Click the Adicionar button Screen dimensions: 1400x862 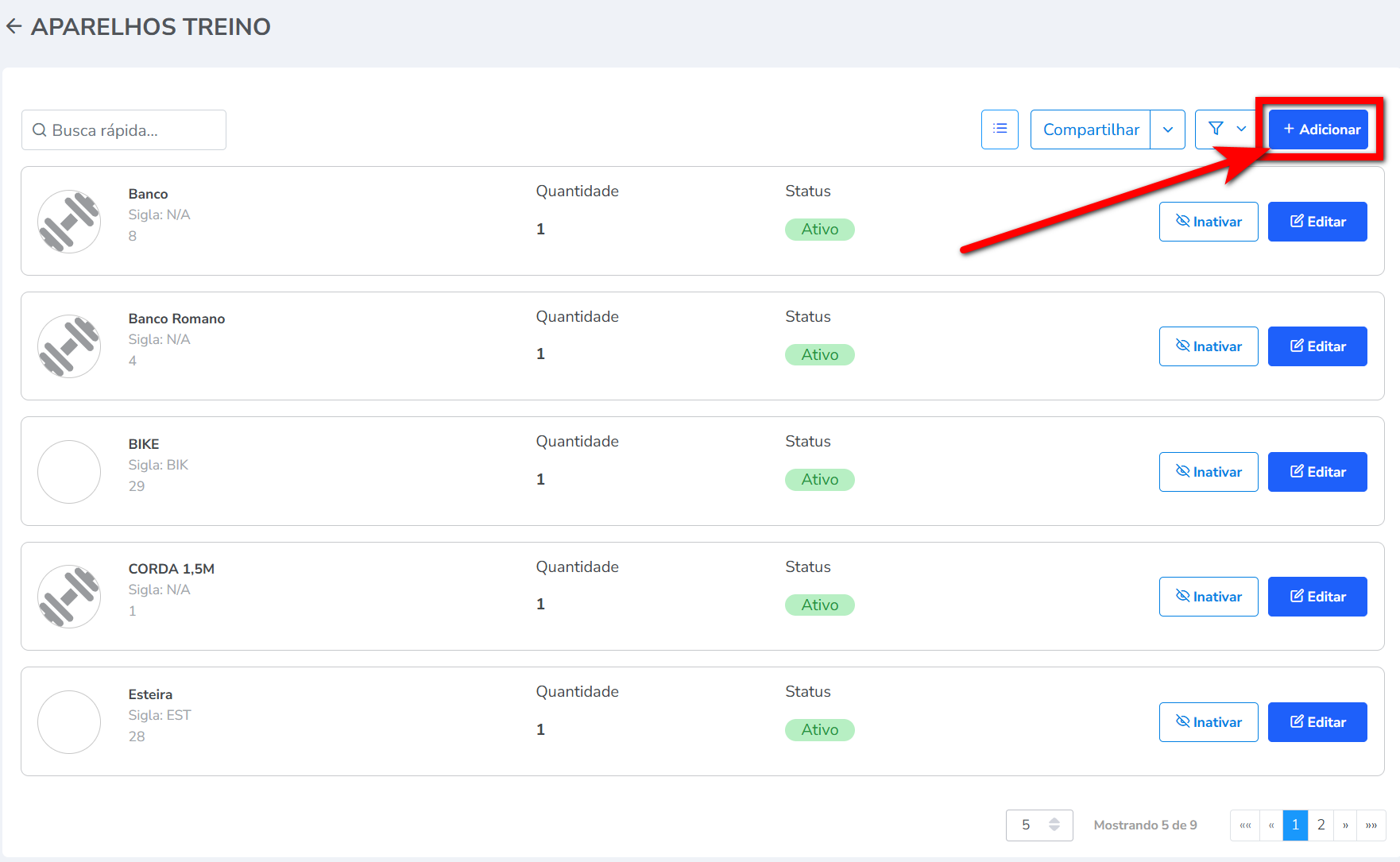(1321, 129)
